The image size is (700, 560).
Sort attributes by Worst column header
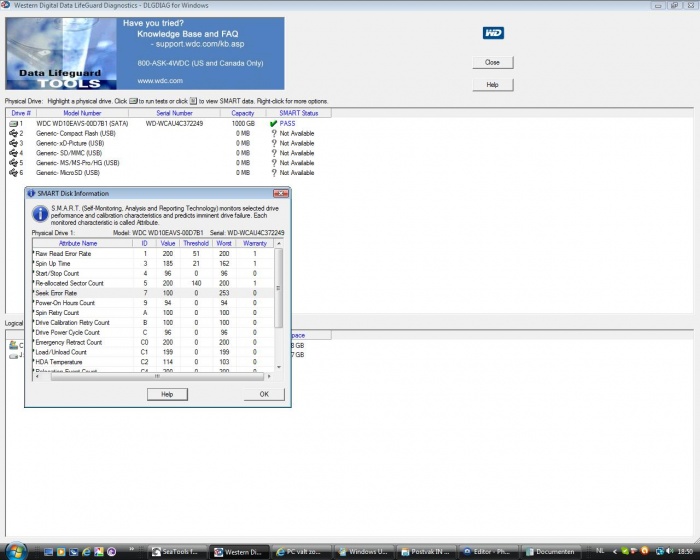coord(224,243)
